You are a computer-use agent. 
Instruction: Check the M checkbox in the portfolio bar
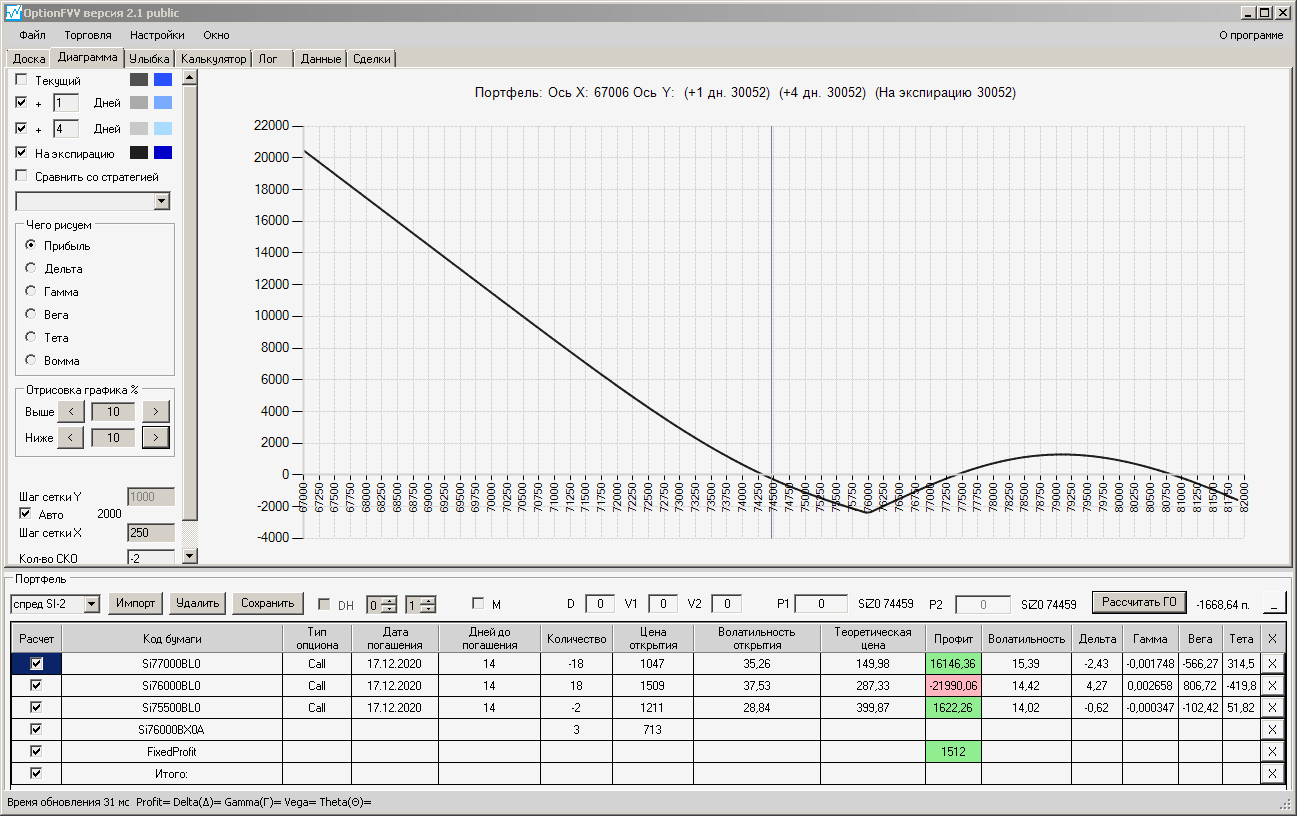point(478,604)
